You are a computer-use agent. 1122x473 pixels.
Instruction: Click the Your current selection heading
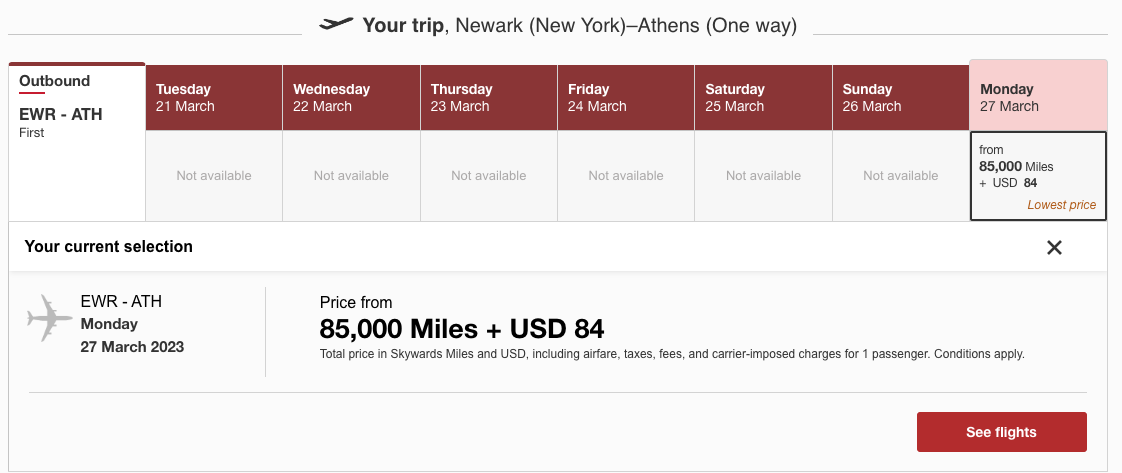pos(108,246)
